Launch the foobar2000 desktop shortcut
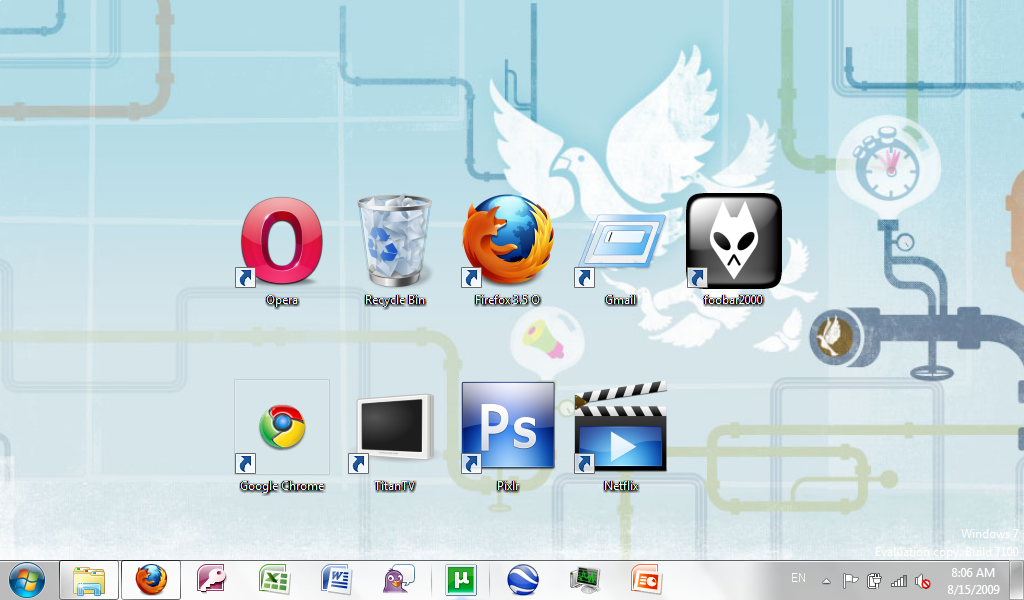Image resolution: width=1024 pixels, height=600 pixels. pos(733,251)
